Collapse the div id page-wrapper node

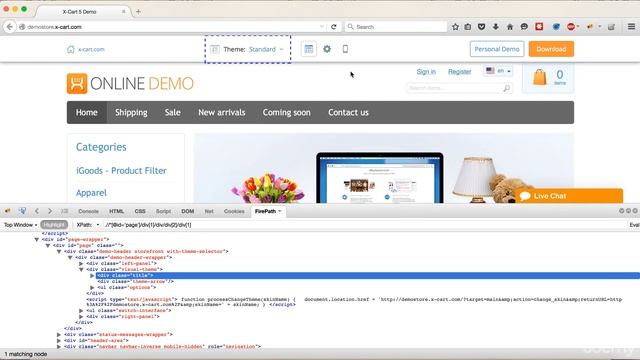pyautogui.click(x=37, y=240)
